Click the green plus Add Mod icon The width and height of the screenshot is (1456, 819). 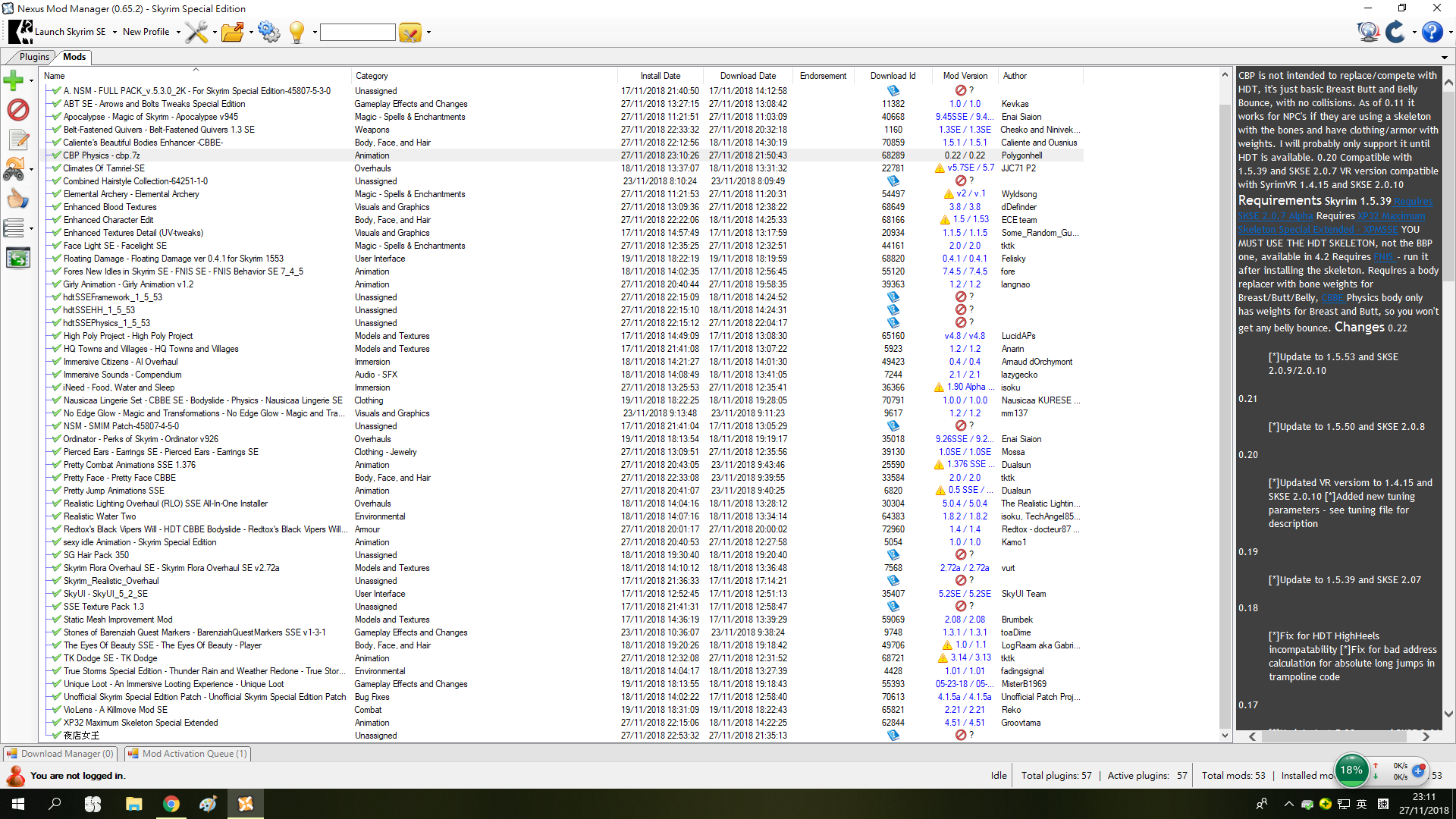13,80
